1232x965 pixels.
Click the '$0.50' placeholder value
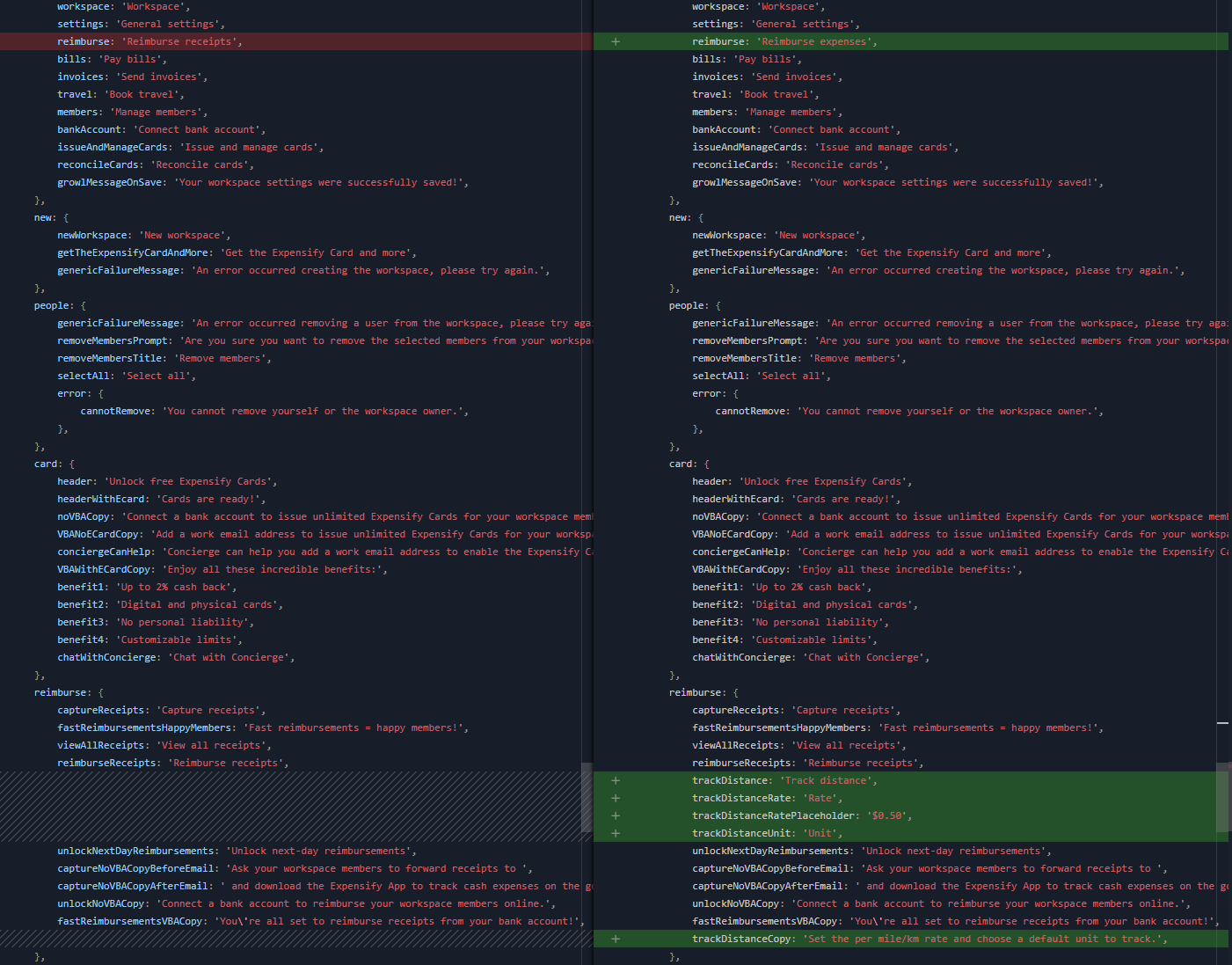(886, 815)
